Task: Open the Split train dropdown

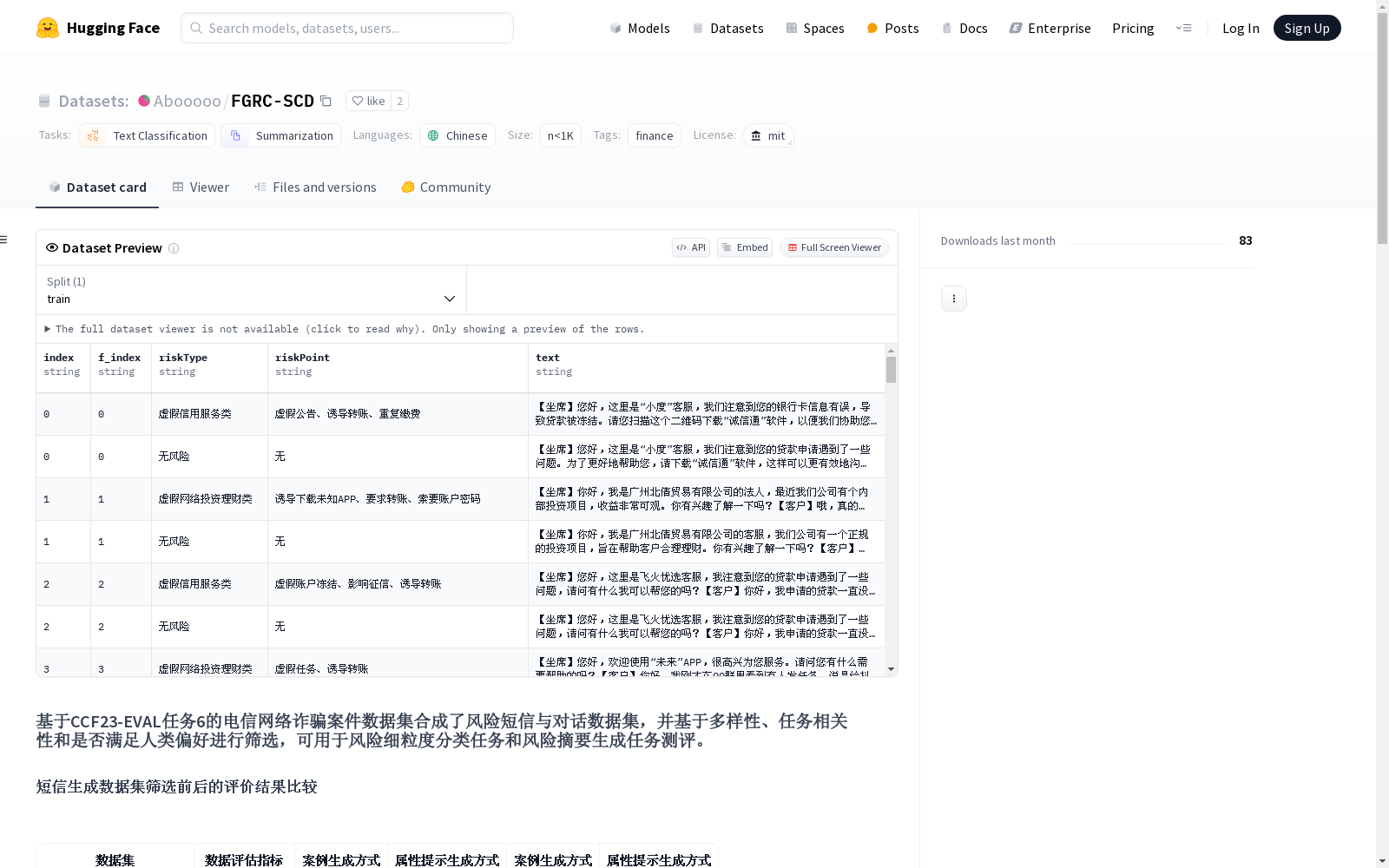Action: coord(251,290)
